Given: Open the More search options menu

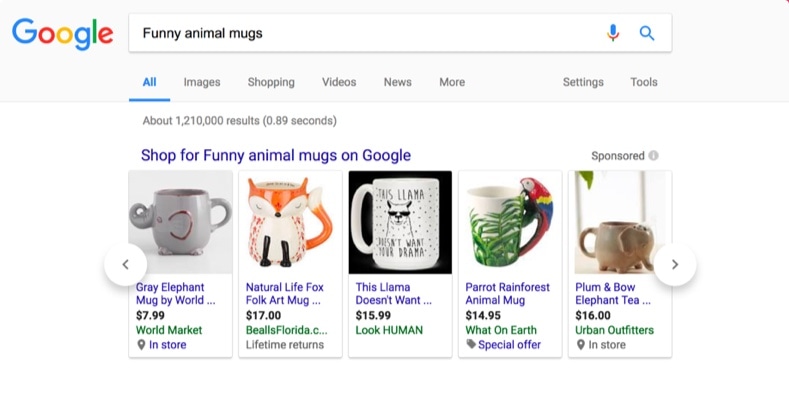Looking at the screenshot, I should click(452, 82).
